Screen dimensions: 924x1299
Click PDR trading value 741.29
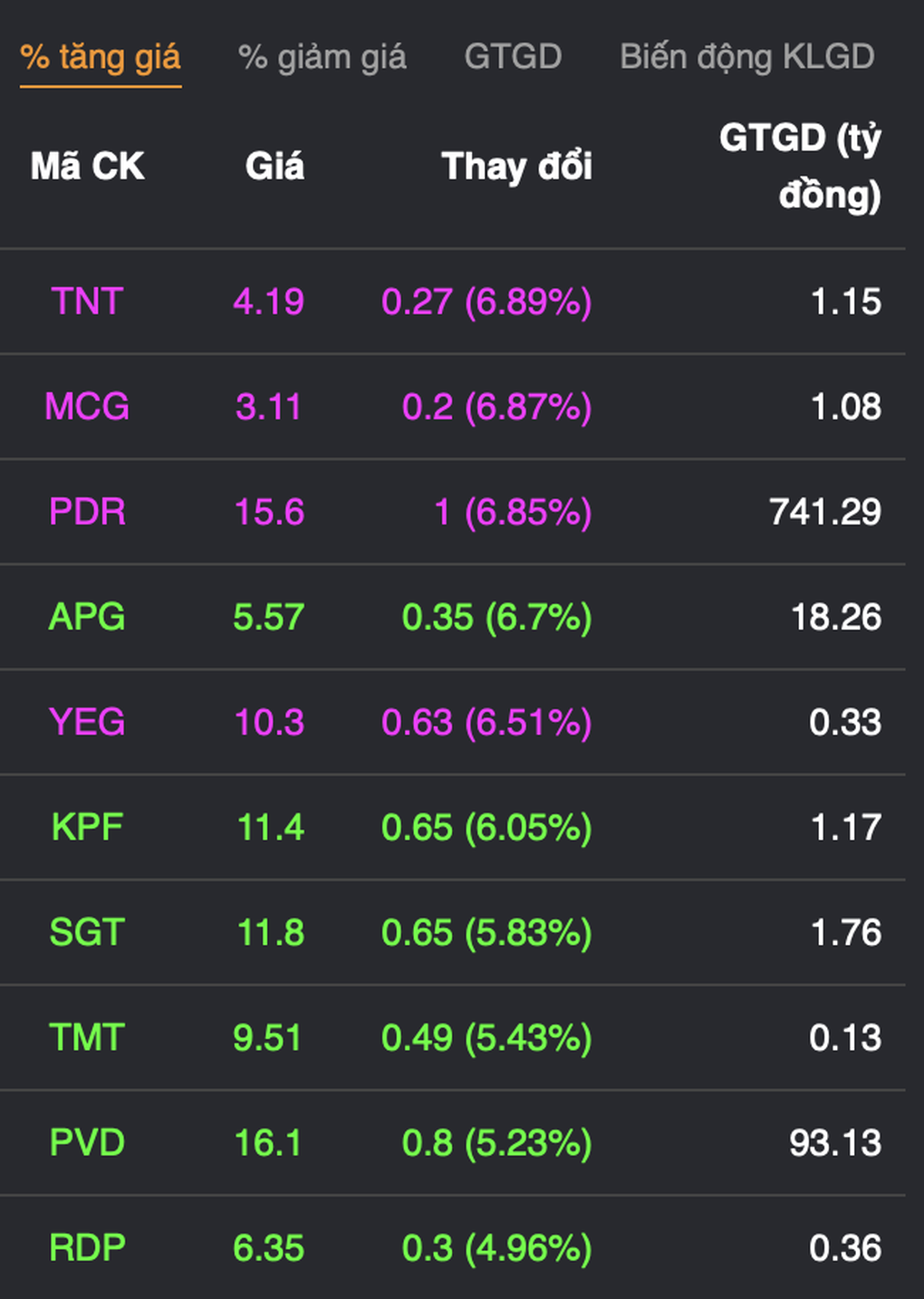(824, 512)
